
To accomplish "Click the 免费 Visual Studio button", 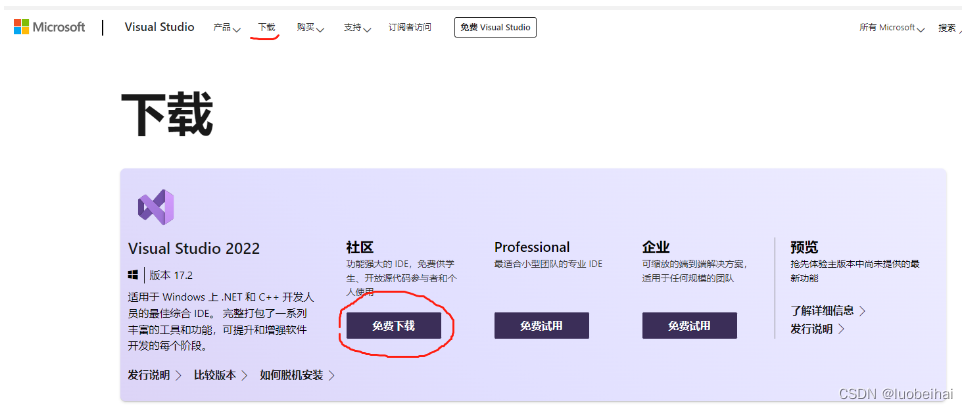I will click(495, 28).
